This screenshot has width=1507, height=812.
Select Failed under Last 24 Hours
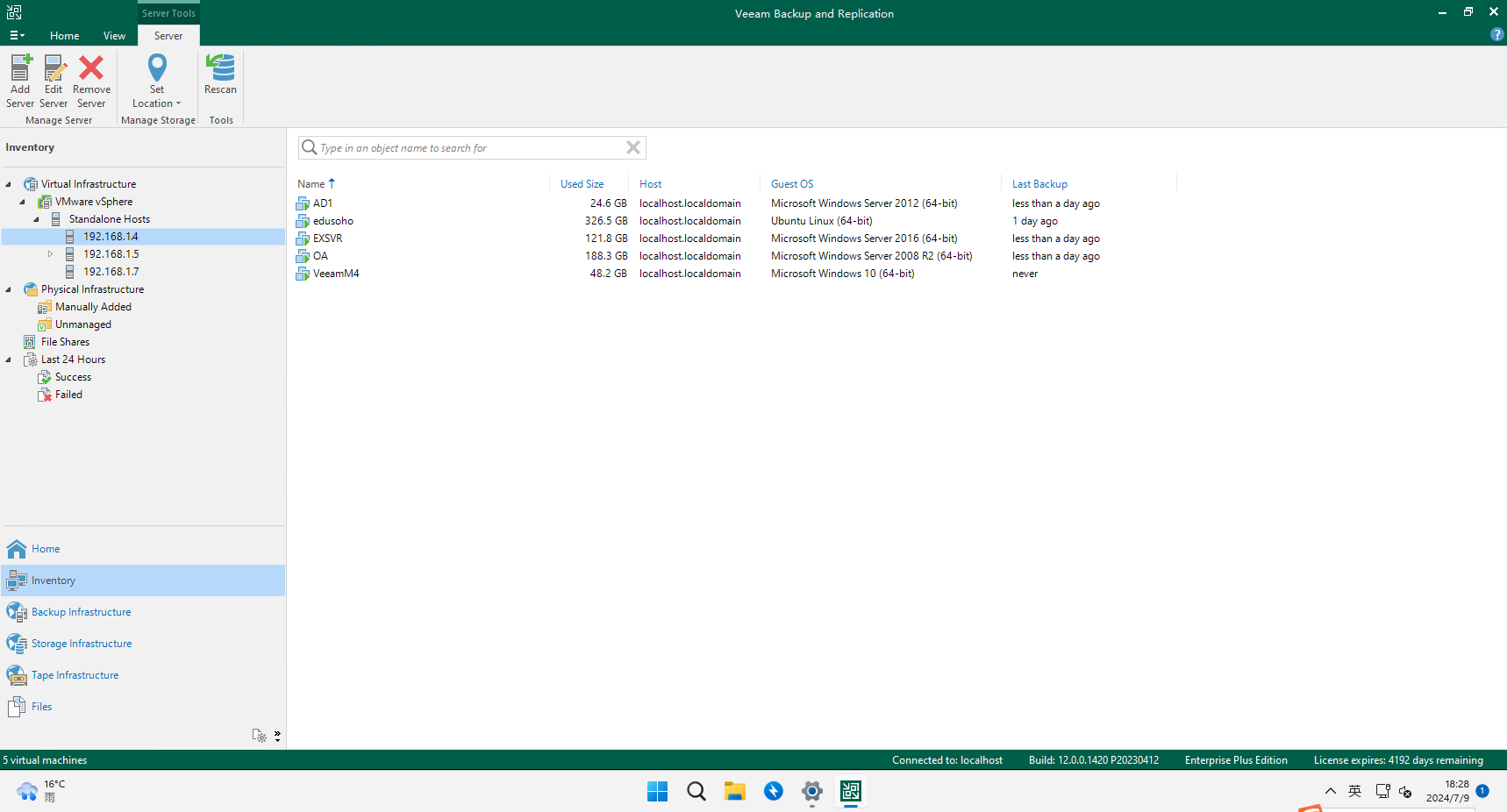point(68,395)
